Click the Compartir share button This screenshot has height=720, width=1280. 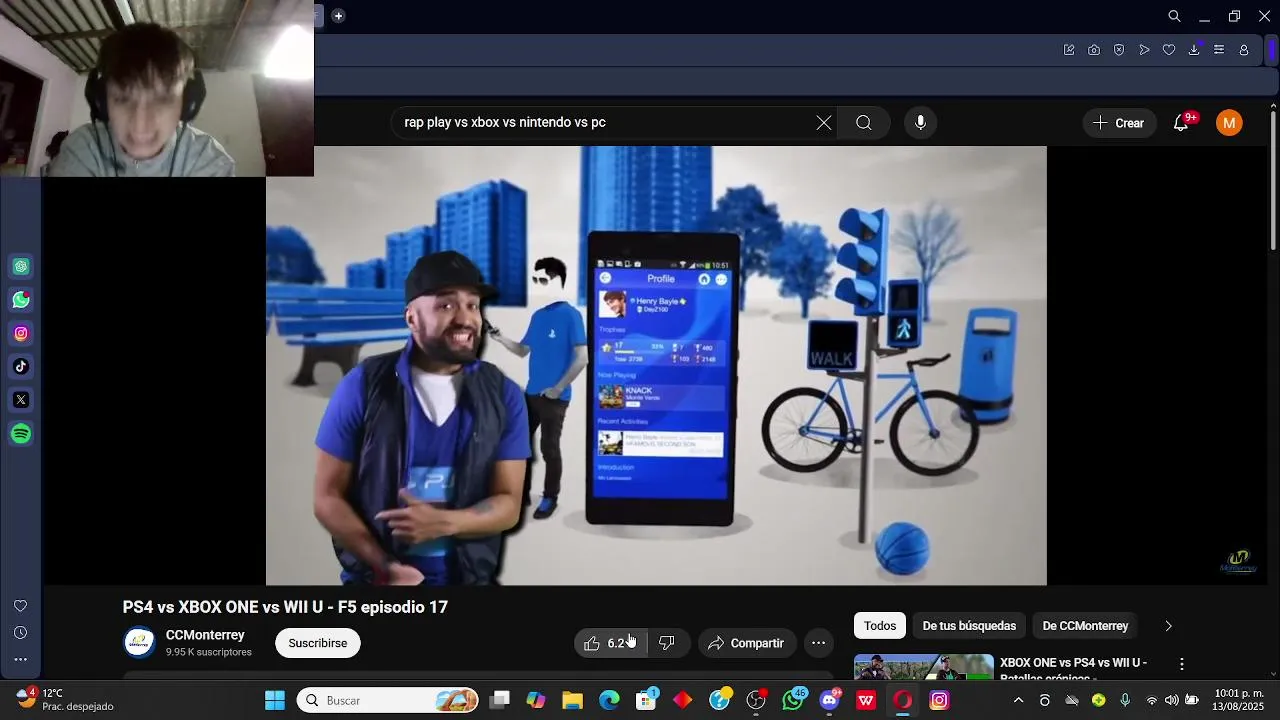[746, 643]
